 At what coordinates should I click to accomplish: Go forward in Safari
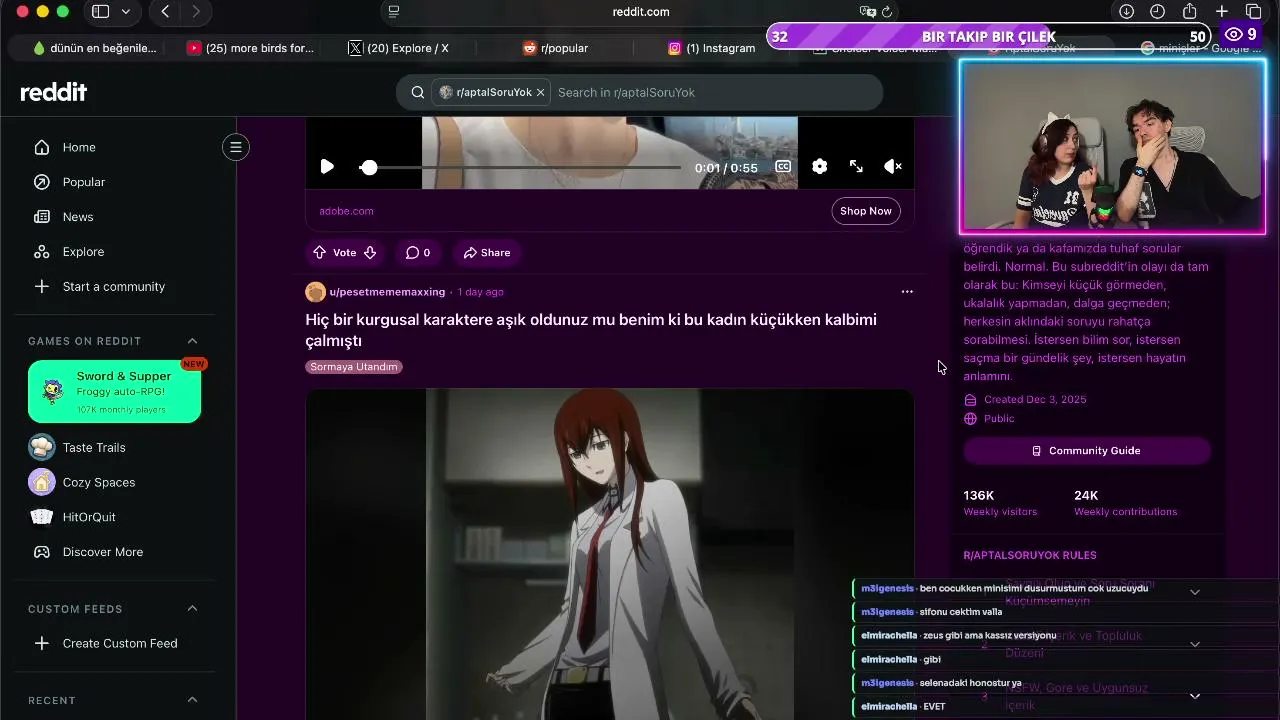pyautogui.click(x=196, y=12)
